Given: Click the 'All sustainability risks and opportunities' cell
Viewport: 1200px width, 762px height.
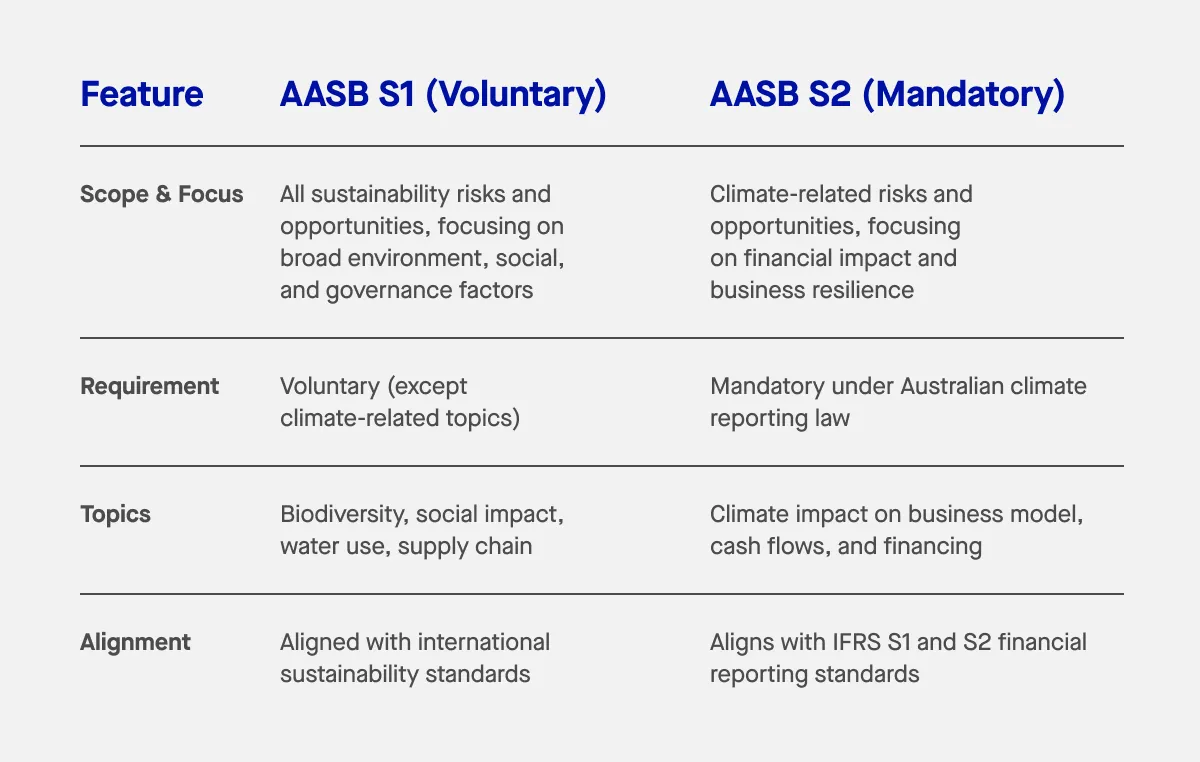Looking at the screenshot, I should pos(423,242).
